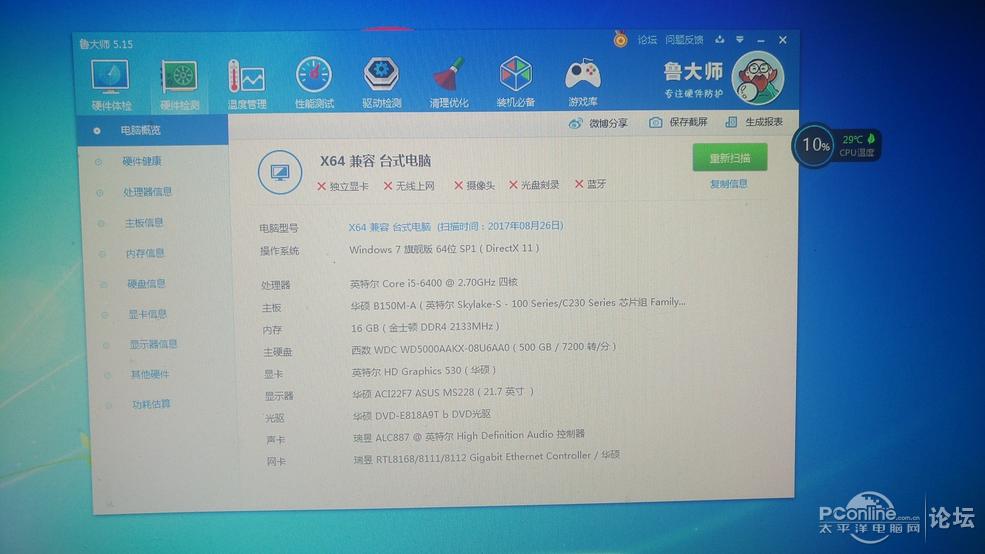Click 清理优化 cleanup broom icon
This screenshot has height=554, width=985.
coord(449,82)
